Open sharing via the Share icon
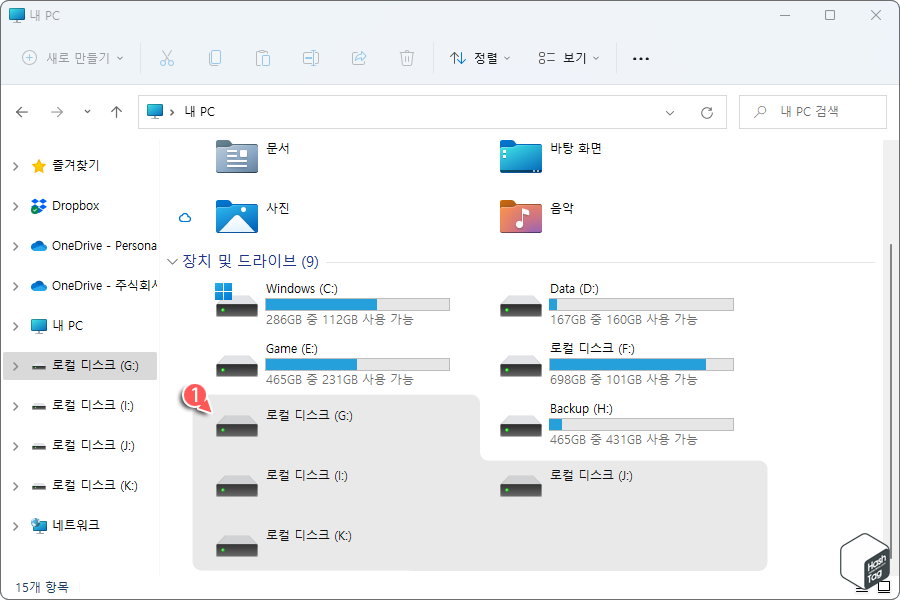 359,58
